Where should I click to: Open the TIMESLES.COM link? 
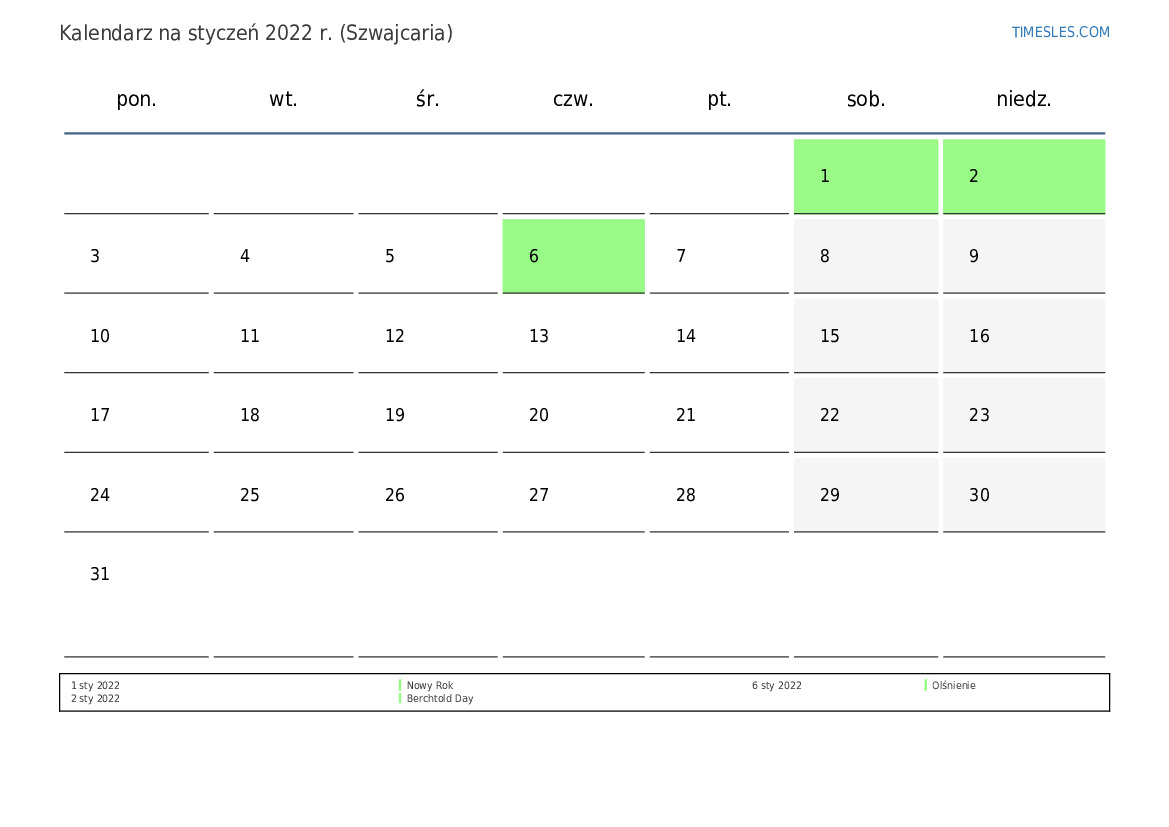tap(1060, 32)
